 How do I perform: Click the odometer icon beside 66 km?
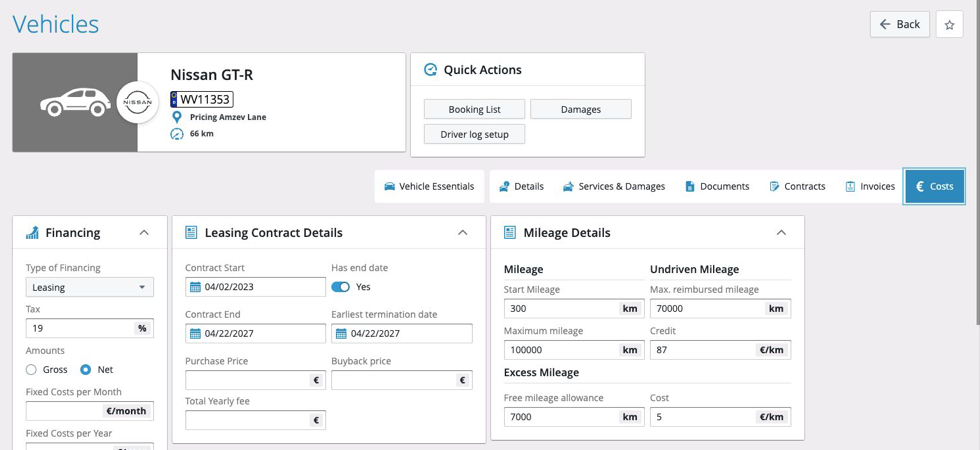point(177,134)
